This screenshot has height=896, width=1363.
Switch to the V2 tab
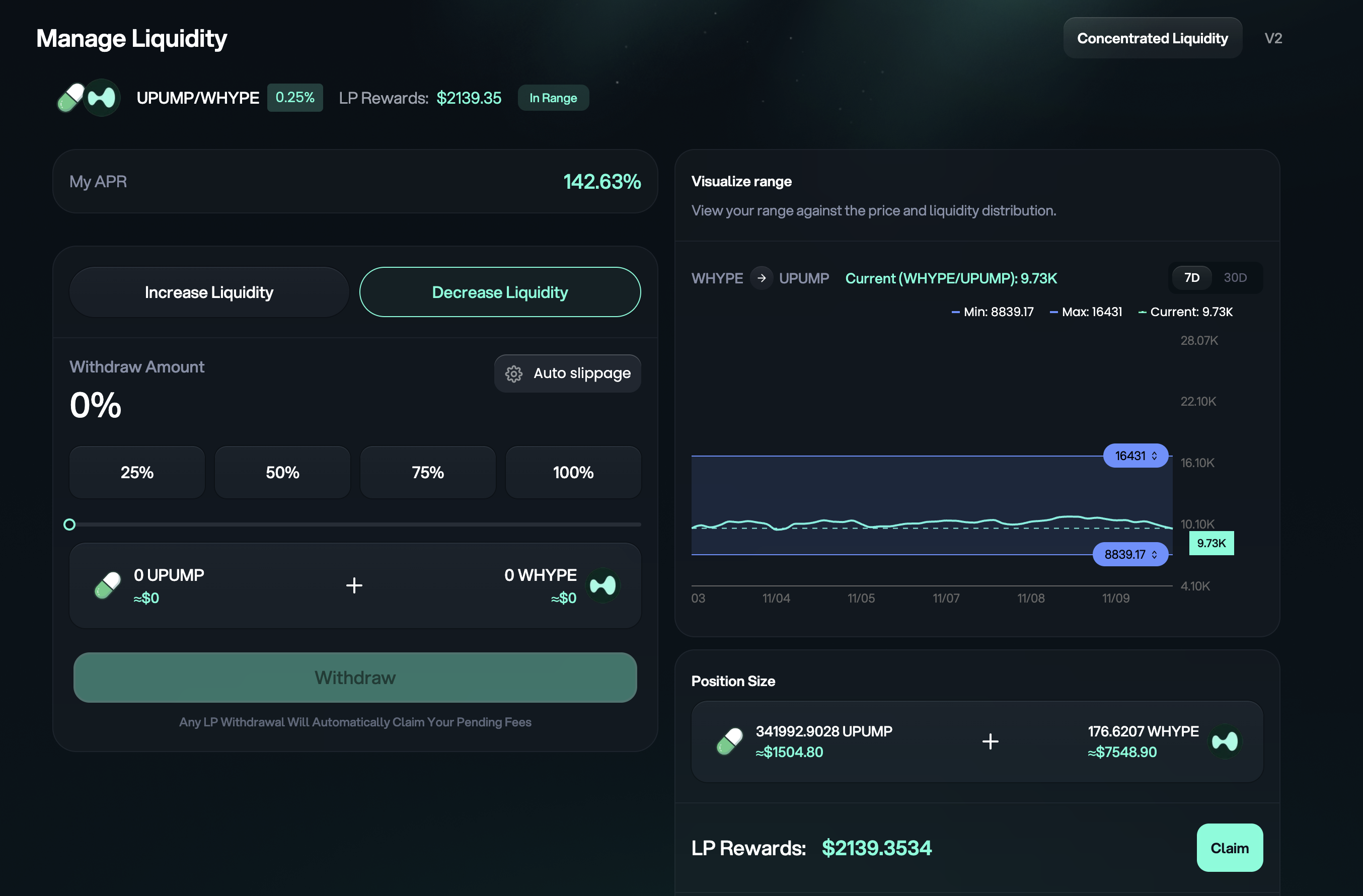tap(1272, 38)
